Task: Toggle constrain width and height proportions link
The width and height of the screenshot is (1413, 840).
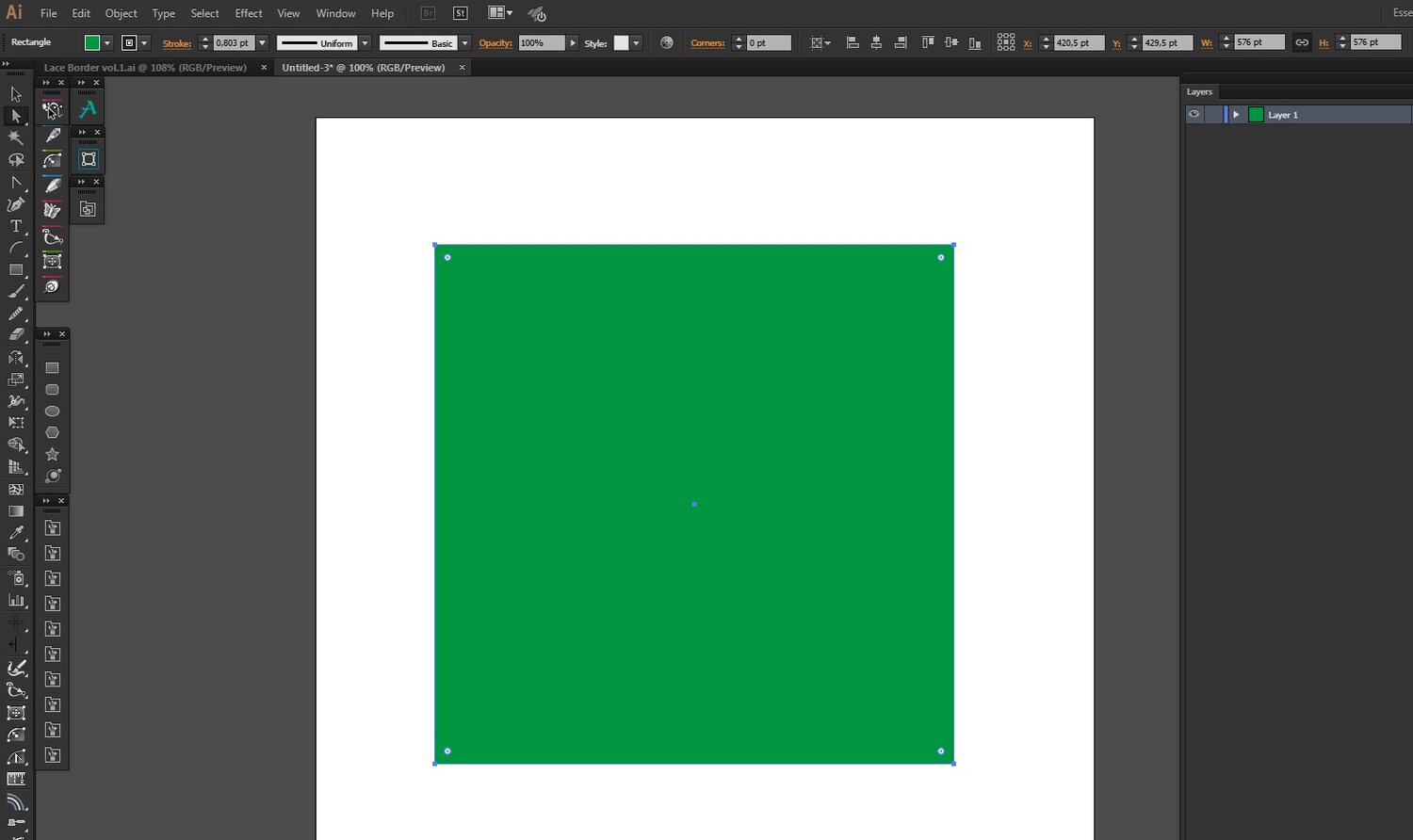Action: (x=1302, y=43)
